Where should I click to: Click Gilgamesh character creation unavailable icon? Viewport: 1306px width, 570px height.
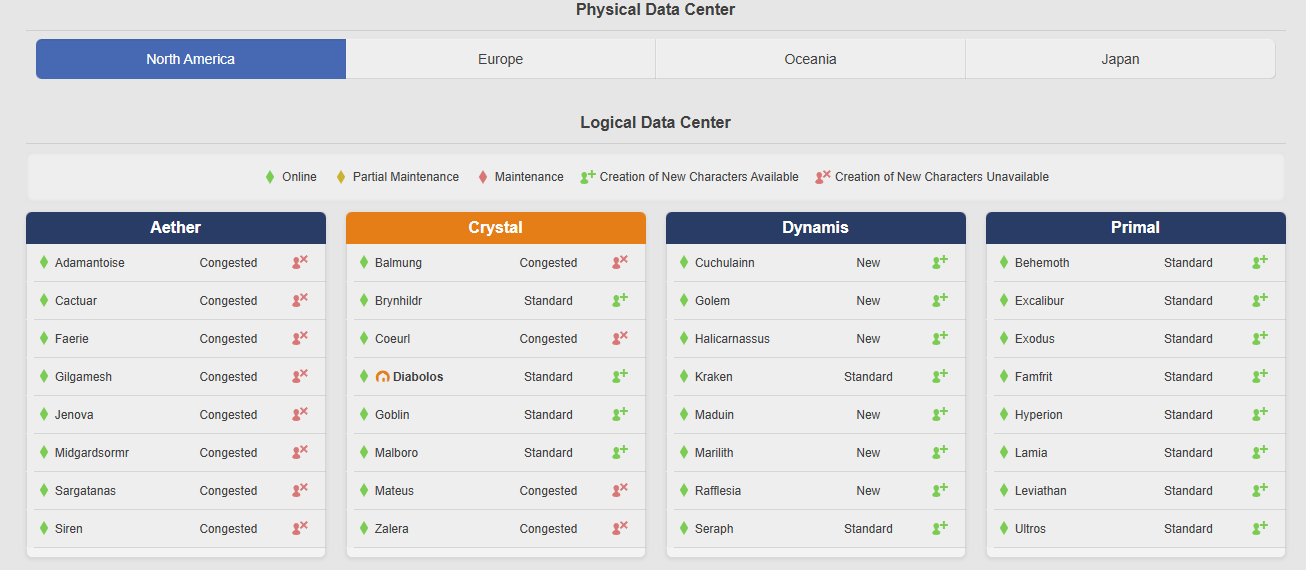[300, 376]
